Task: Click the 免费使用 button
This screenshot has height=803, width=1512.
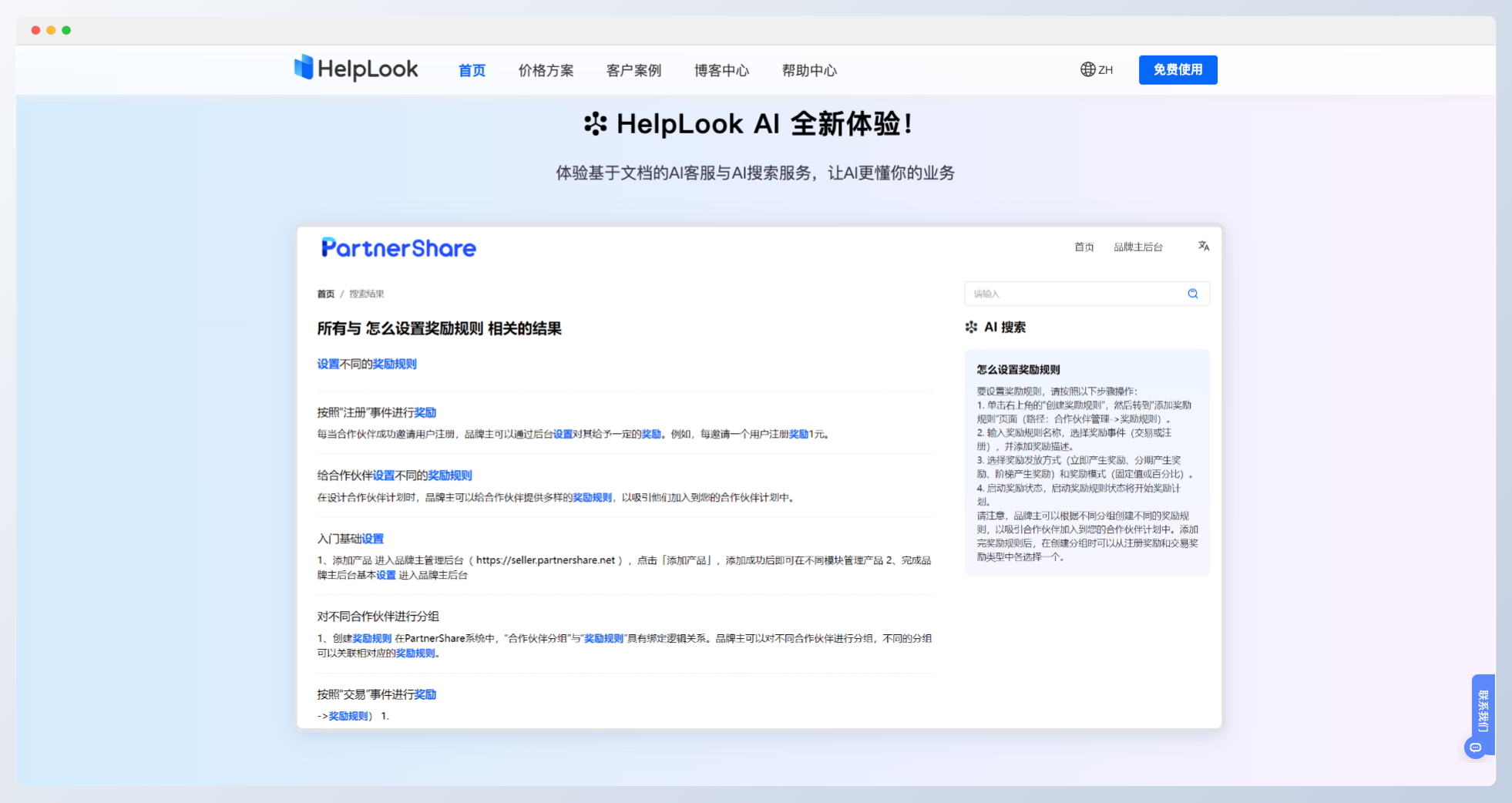Action: pos(1178,69)
